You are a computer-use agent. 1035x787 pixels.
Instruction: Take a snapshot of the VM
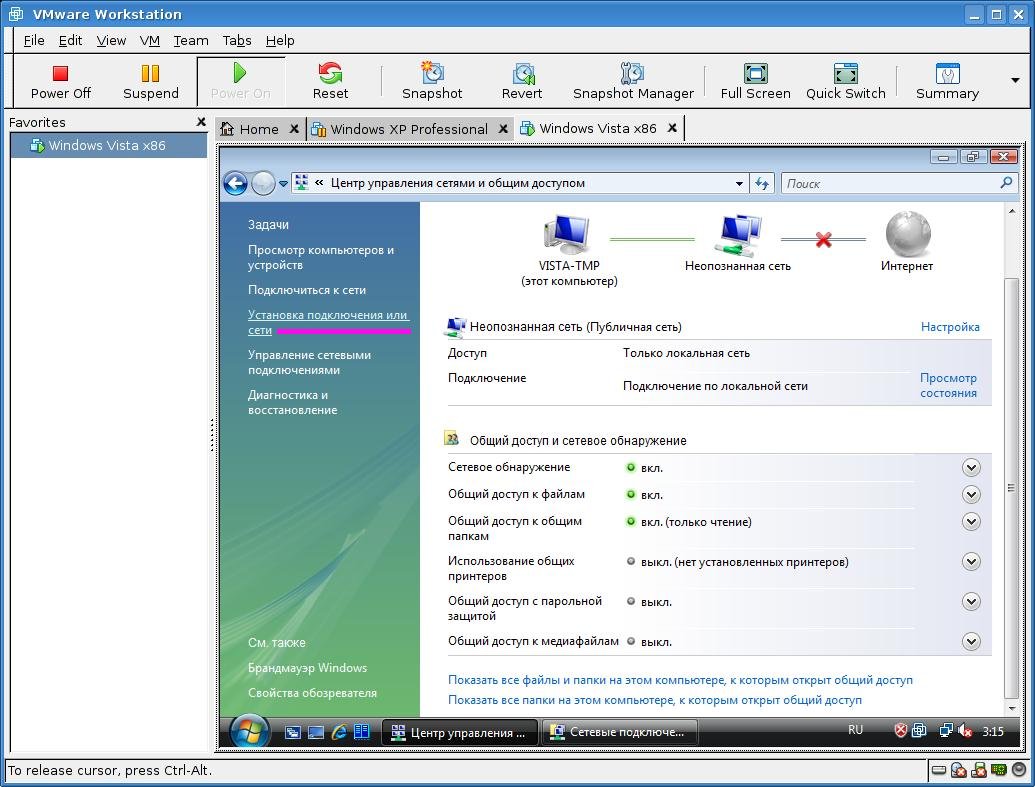pyautogui.click(x=432, y=82)
